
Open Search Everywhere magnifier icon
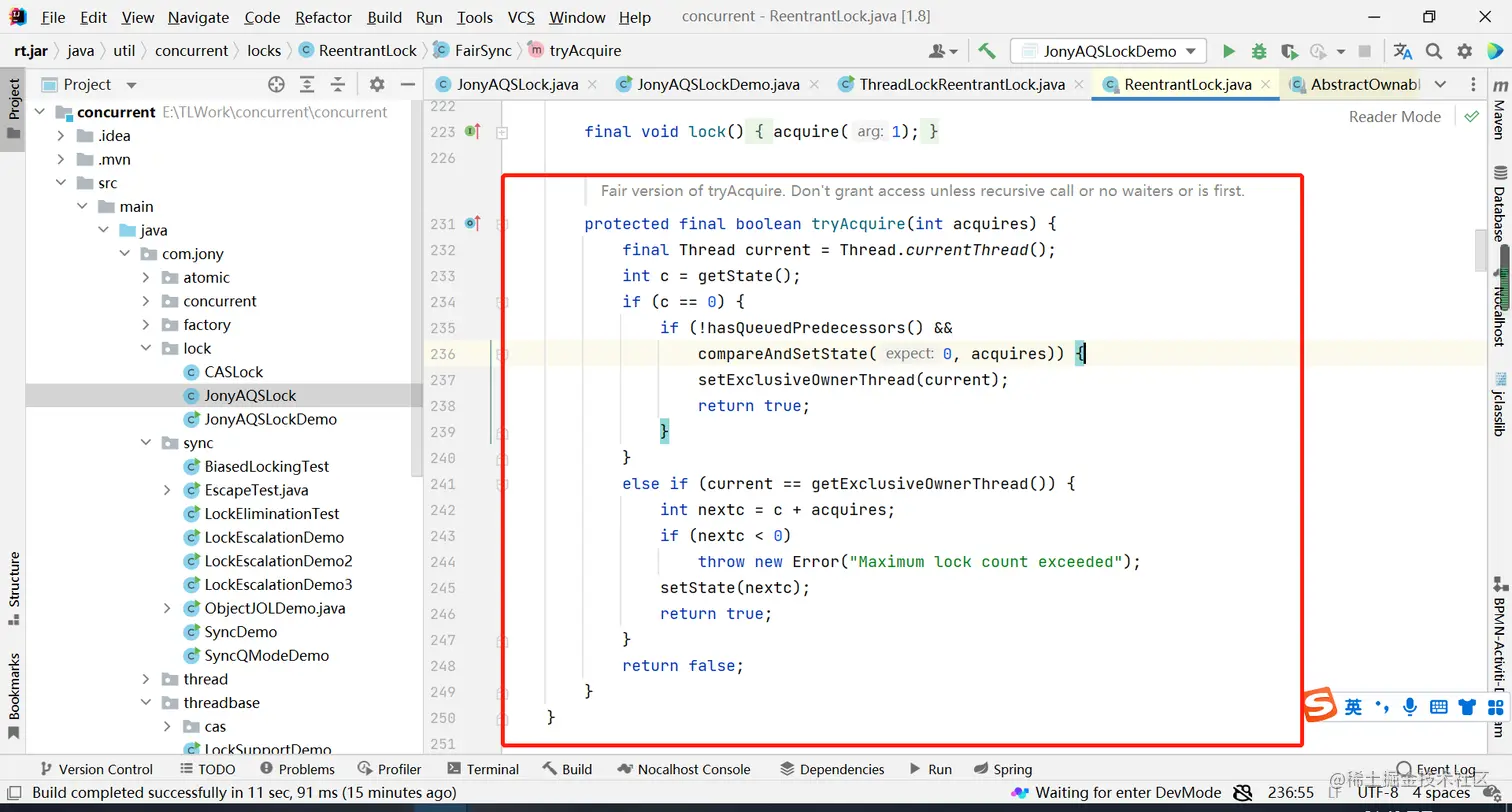click(1434, 51)
